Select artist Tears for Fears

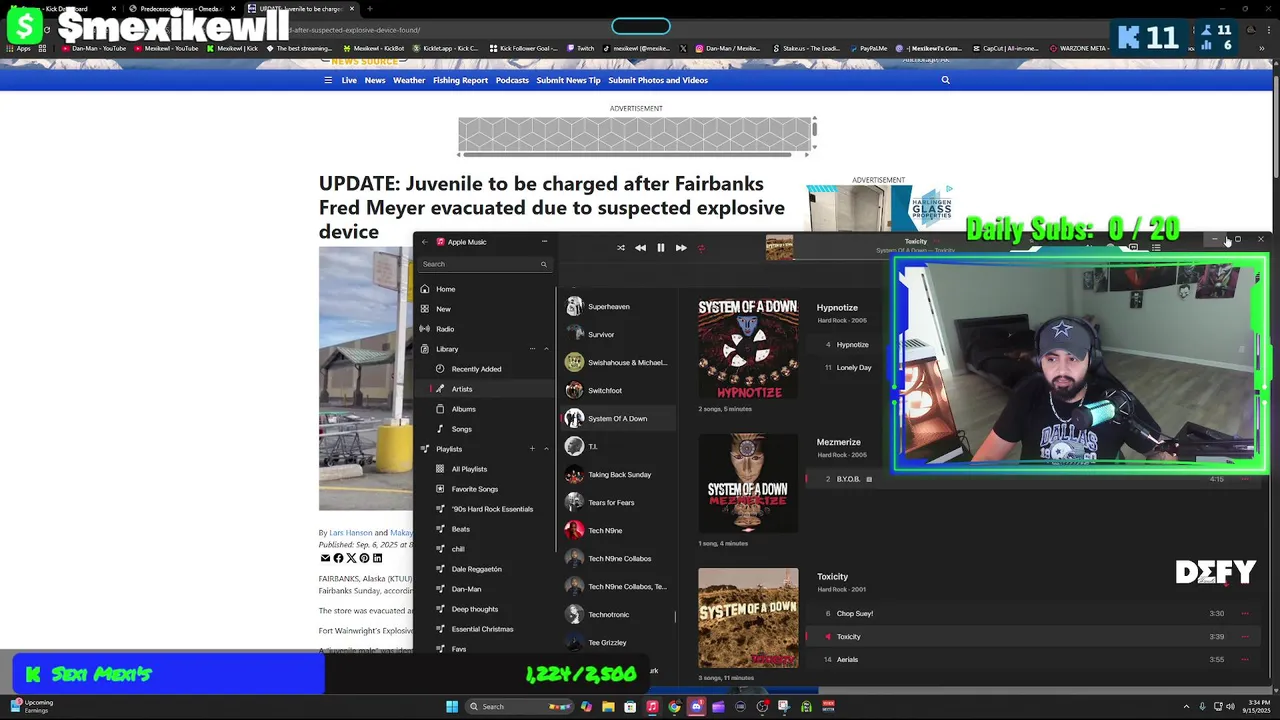click(617, 503)
